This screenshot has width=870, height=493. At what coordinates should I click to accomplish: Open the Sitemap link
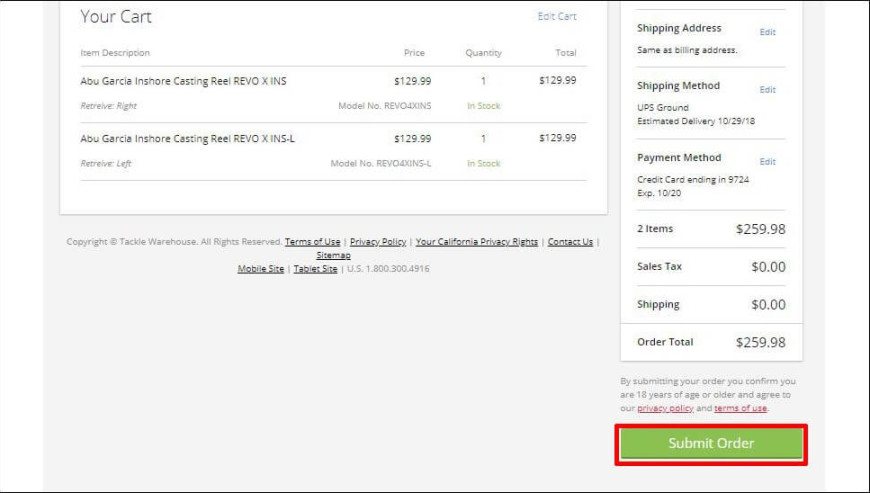coord(333,255)
